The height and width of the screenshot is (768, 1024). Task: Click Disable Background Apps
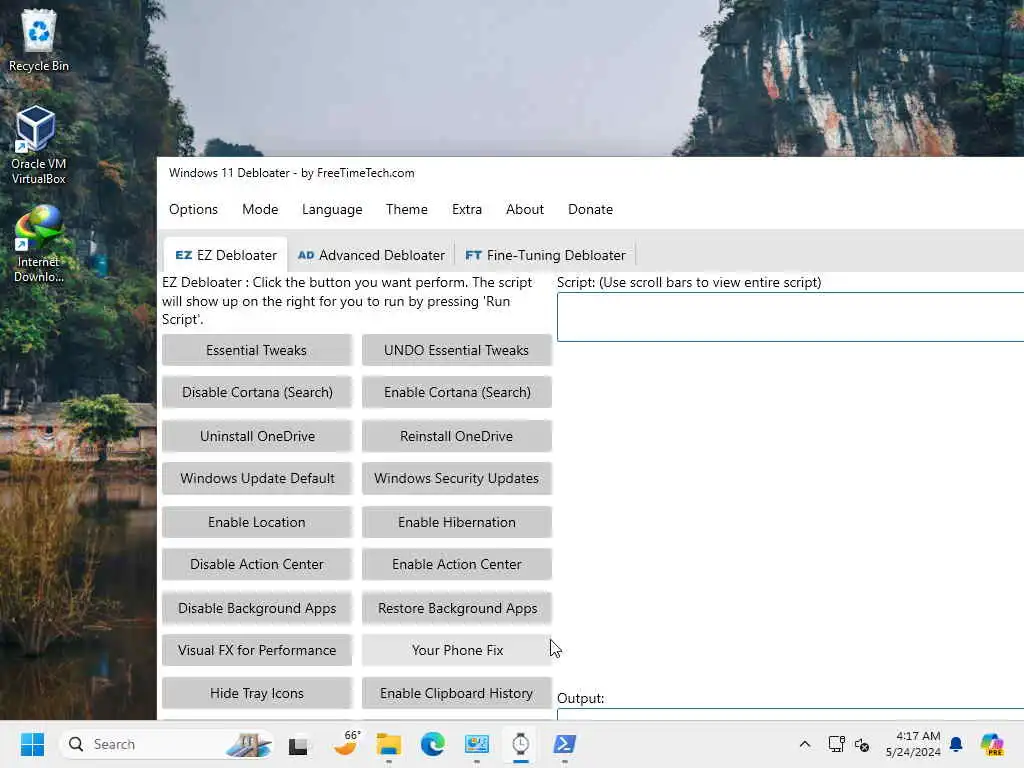coord(257,608)
